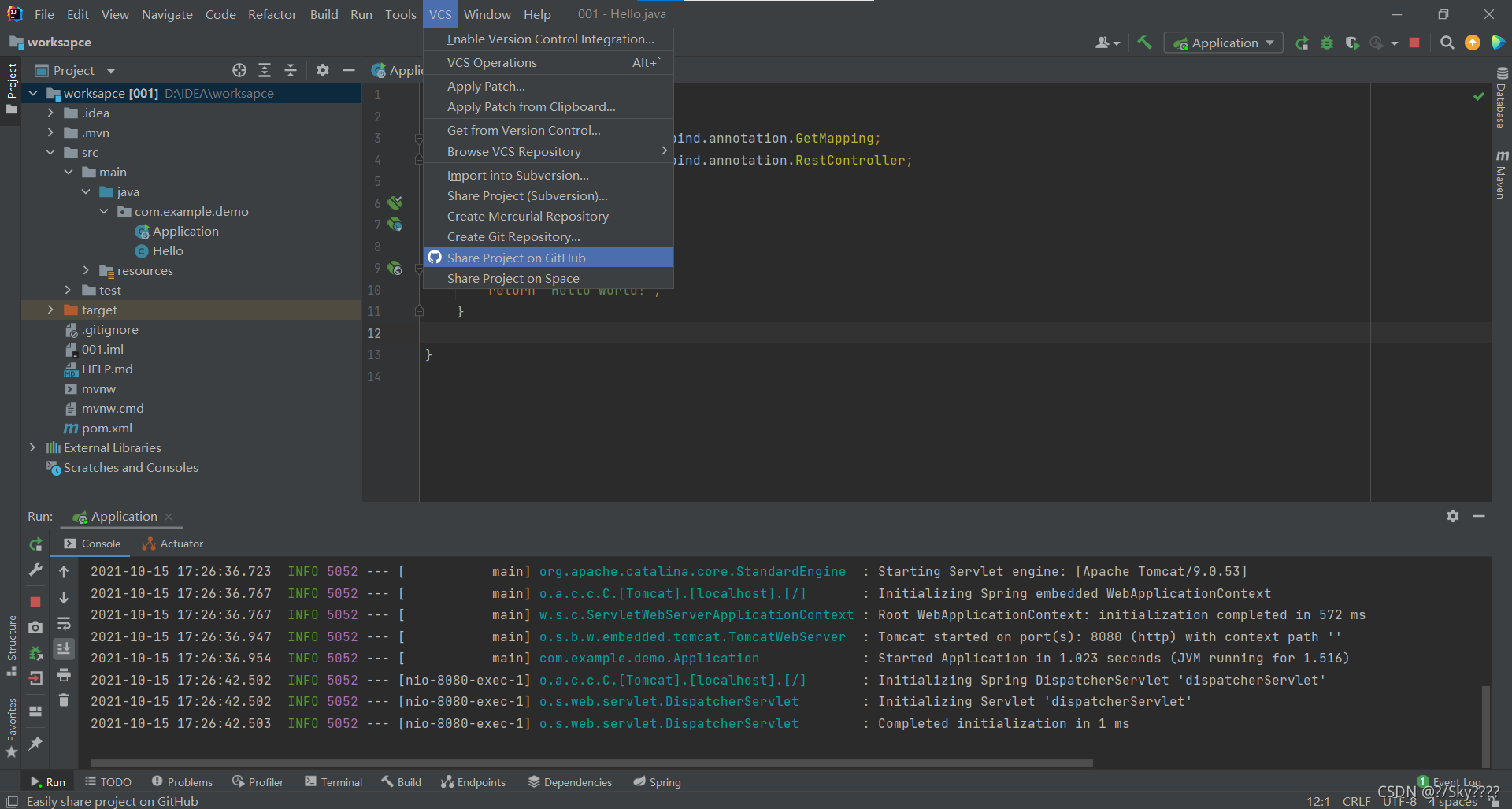
Task: Open the Refactor menu
Action: pos(272,14)
